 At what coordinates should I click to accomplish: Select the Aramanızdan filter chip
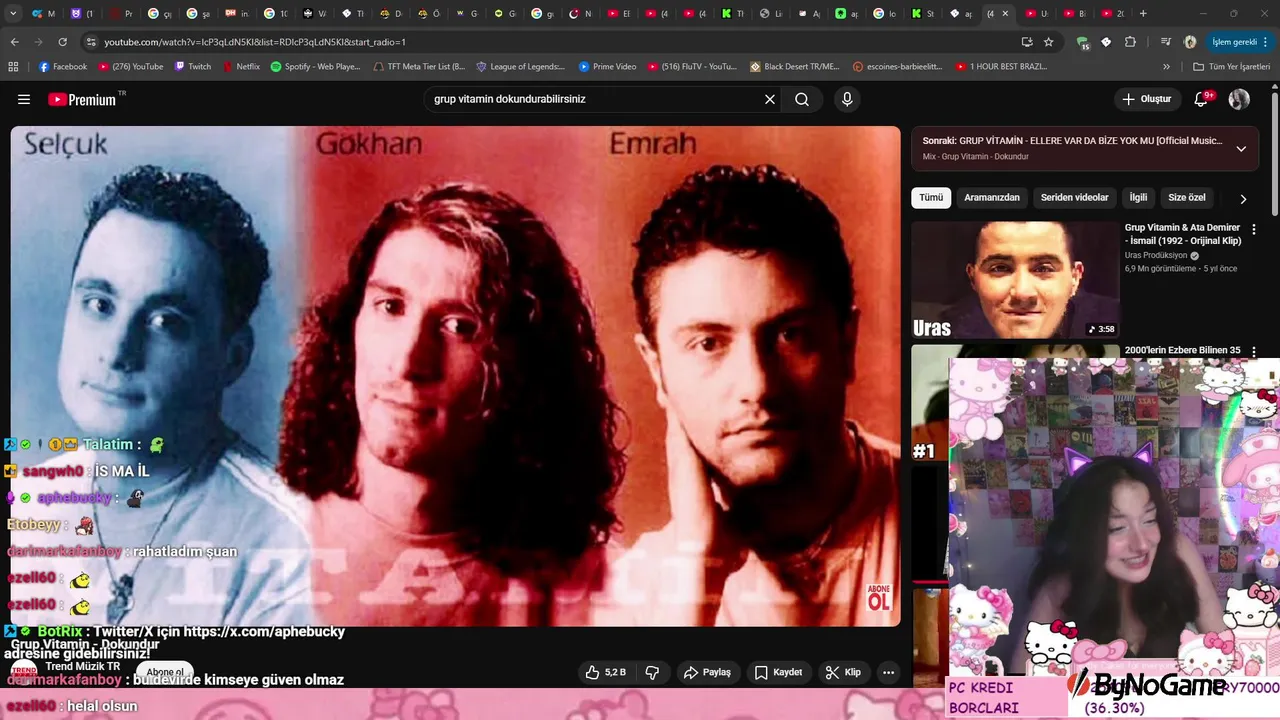[x=992, y=198]
